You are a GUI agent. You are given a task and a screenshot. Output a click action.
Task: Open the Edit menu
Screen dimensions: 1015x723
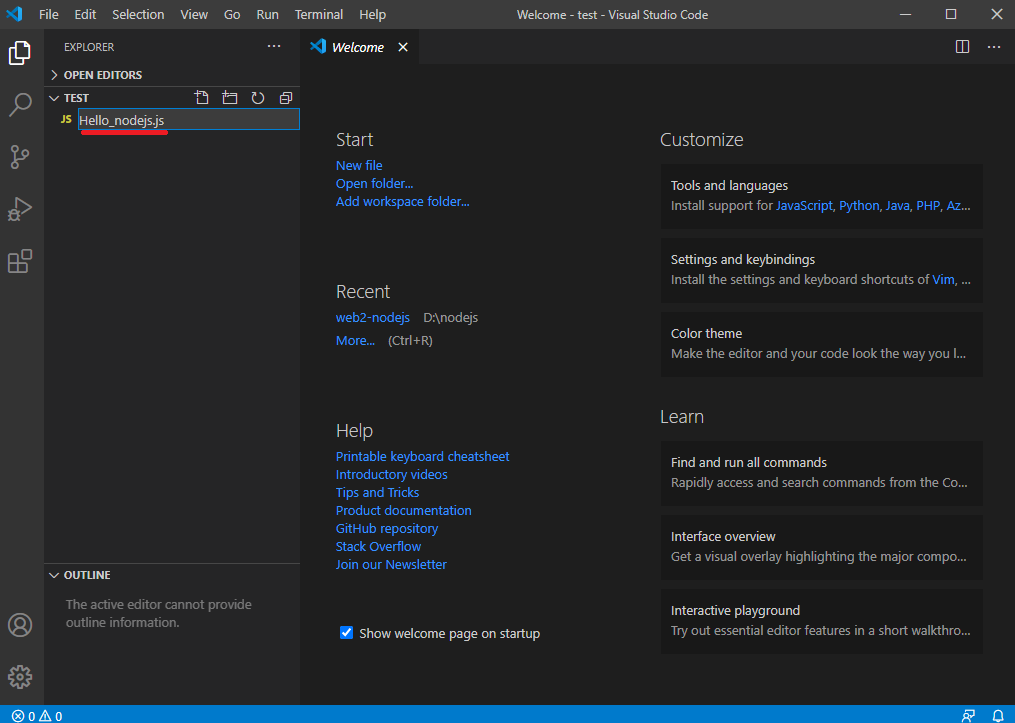click(x=85, y=14)
